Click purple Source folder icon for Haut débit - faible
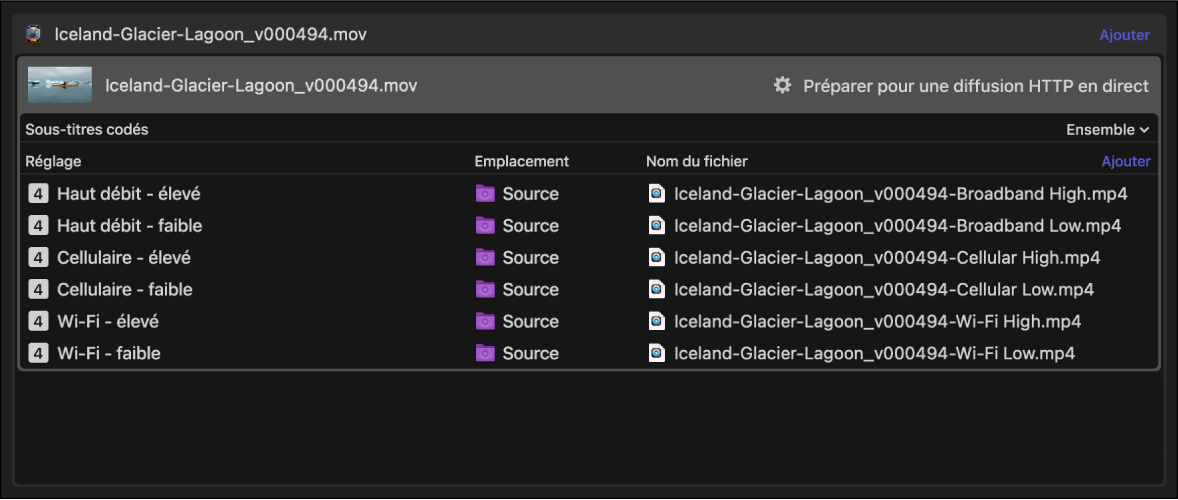This screenshot has height=500, width=1178. coord(485,226)
